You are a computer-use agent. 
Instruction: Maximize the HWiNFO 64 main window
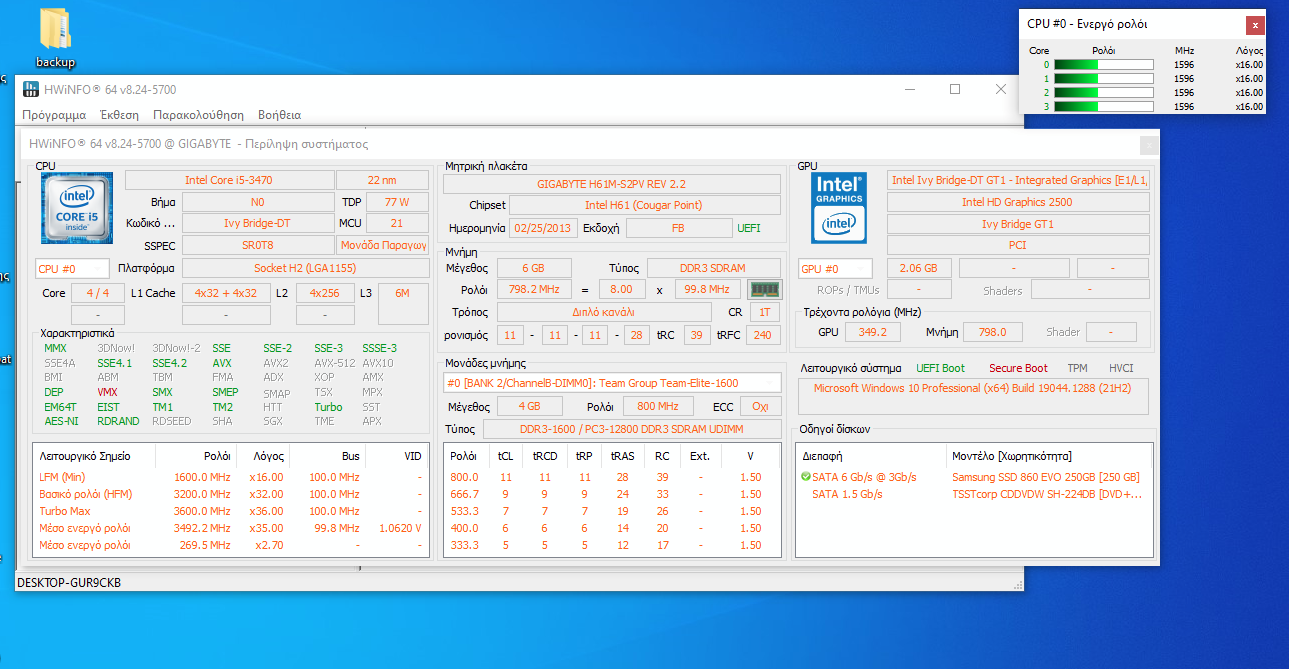click(x=955, y=89)
